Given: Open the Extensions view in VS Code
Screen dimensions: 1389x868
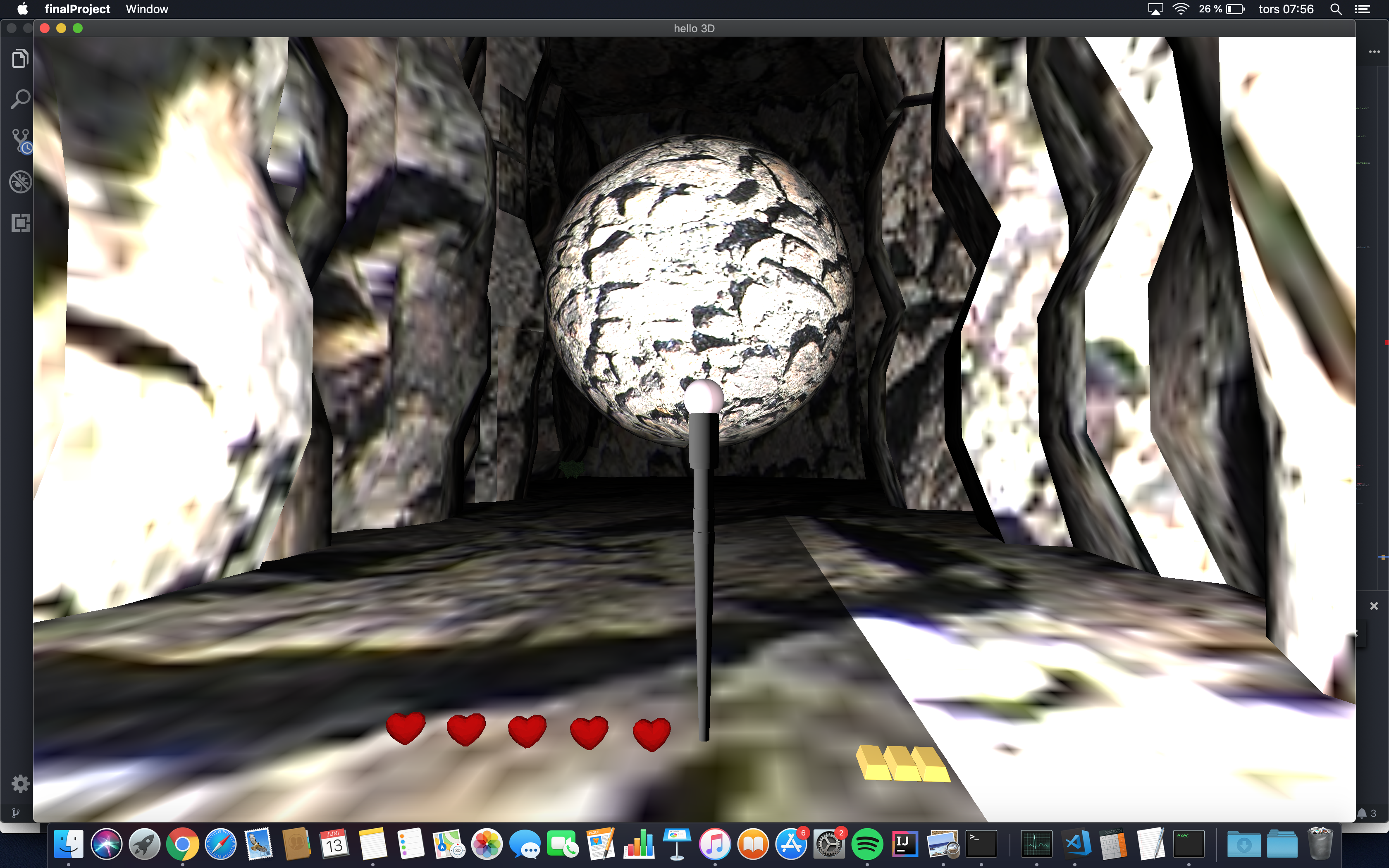Looking at the screenshot, I should 20,223.
